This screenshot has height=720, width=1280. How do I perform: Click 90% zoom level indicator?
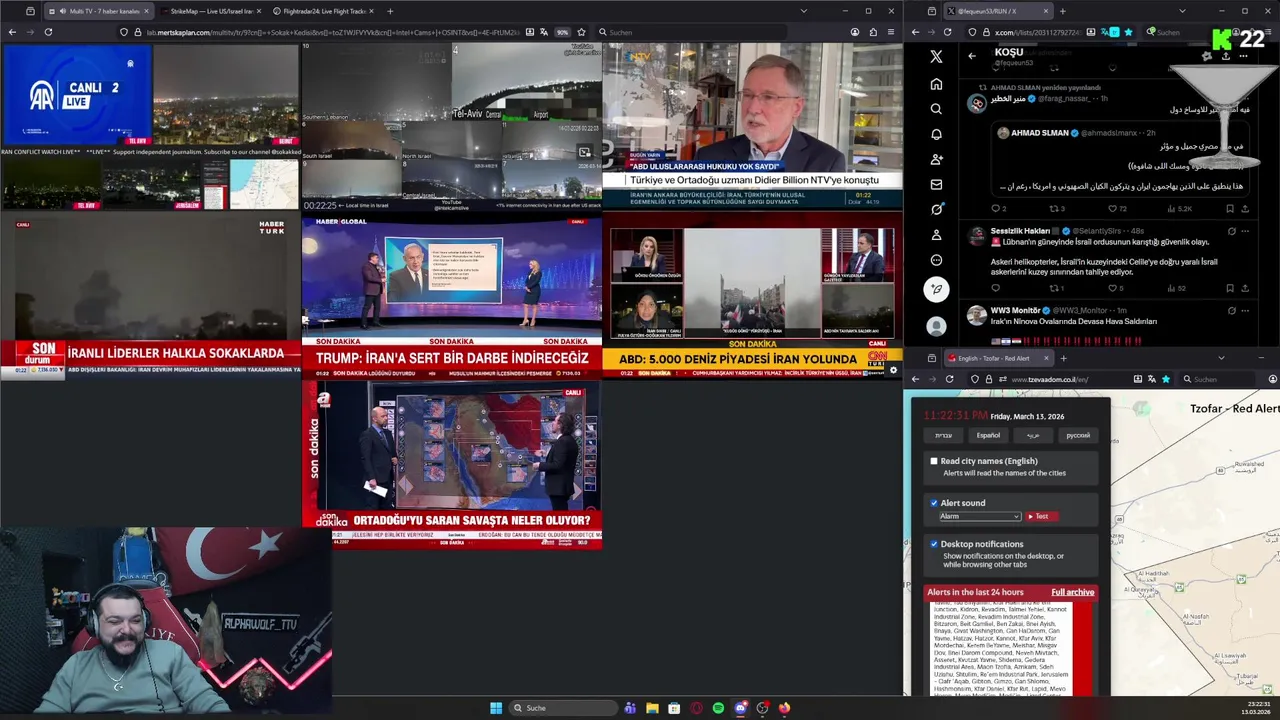coord(562,32)
